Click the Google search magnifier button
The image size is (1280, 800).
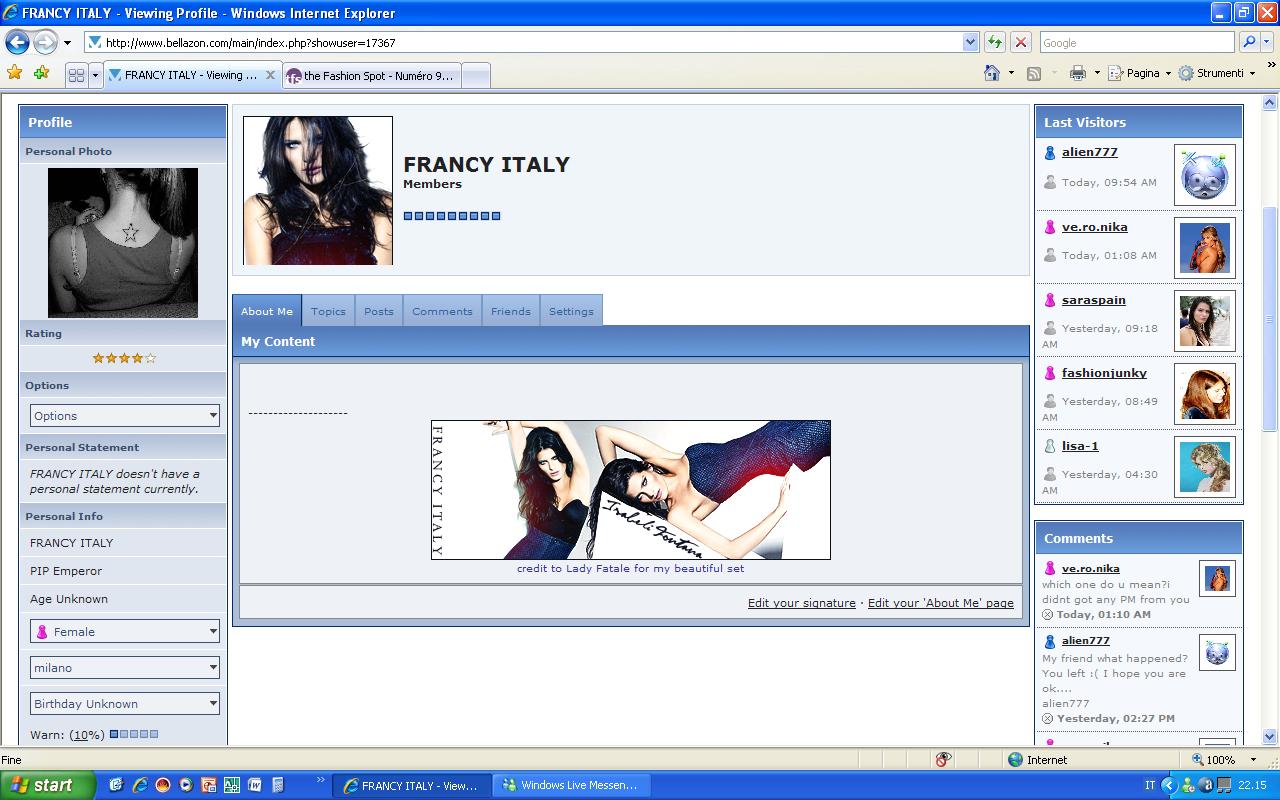point(1249,42)
